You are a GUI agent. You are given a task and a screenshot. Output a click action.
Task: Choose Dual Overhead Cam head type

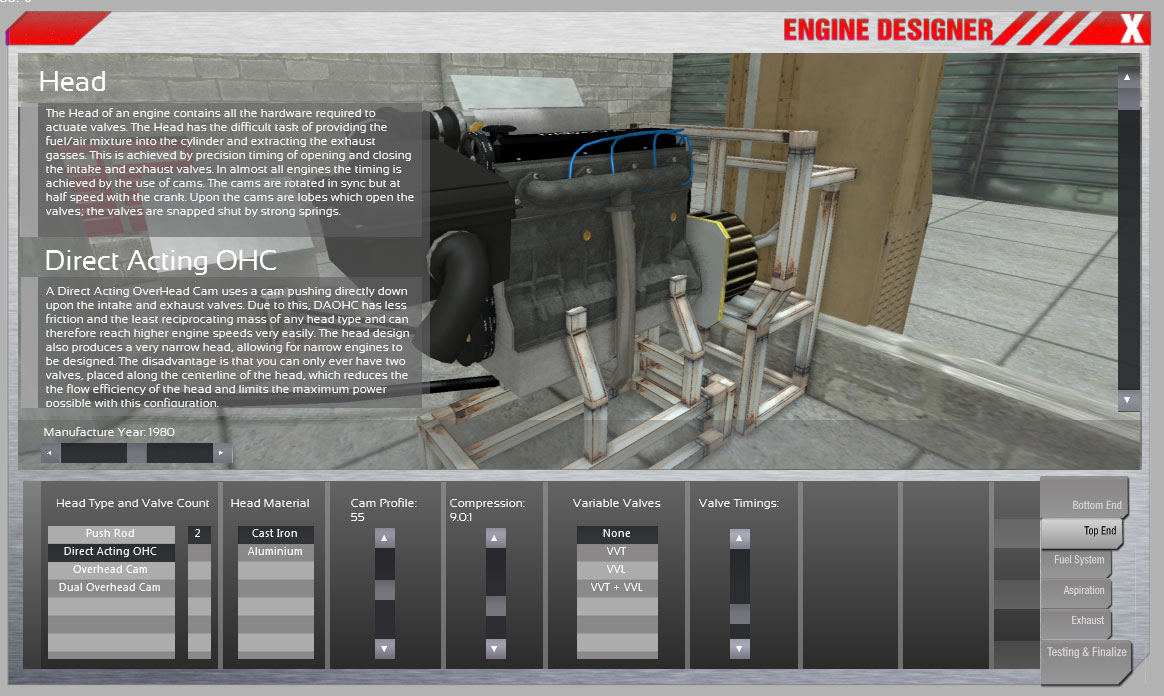[x=110, y=588]
